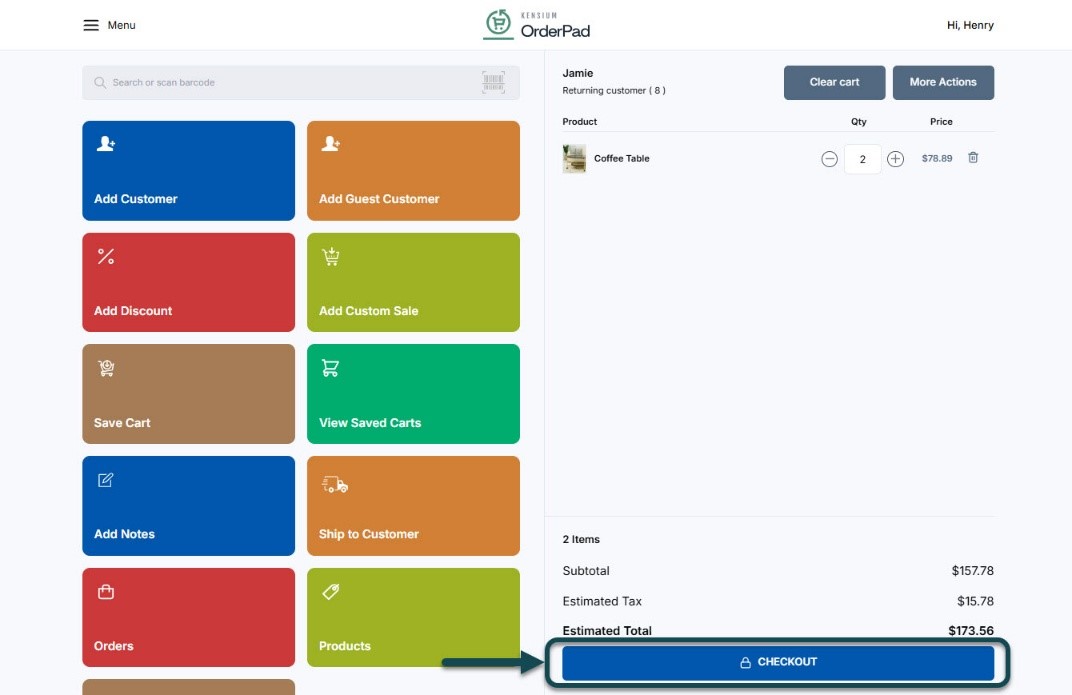Click the Add Guest Customer person icon
Image resolution: width=1072 pixels, height=695 pixels.
pyautogui.click(x=330, y=144)
